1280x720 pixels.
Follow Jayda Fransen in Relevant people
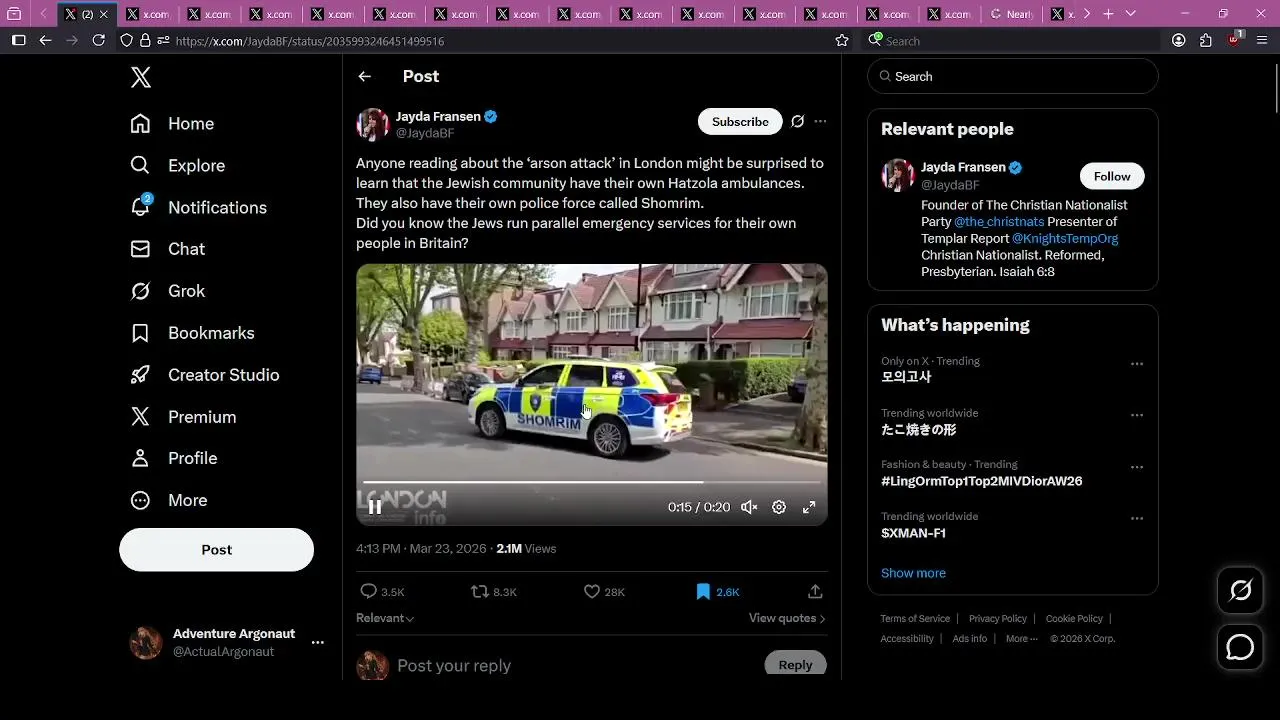[x=1112, y=176]
